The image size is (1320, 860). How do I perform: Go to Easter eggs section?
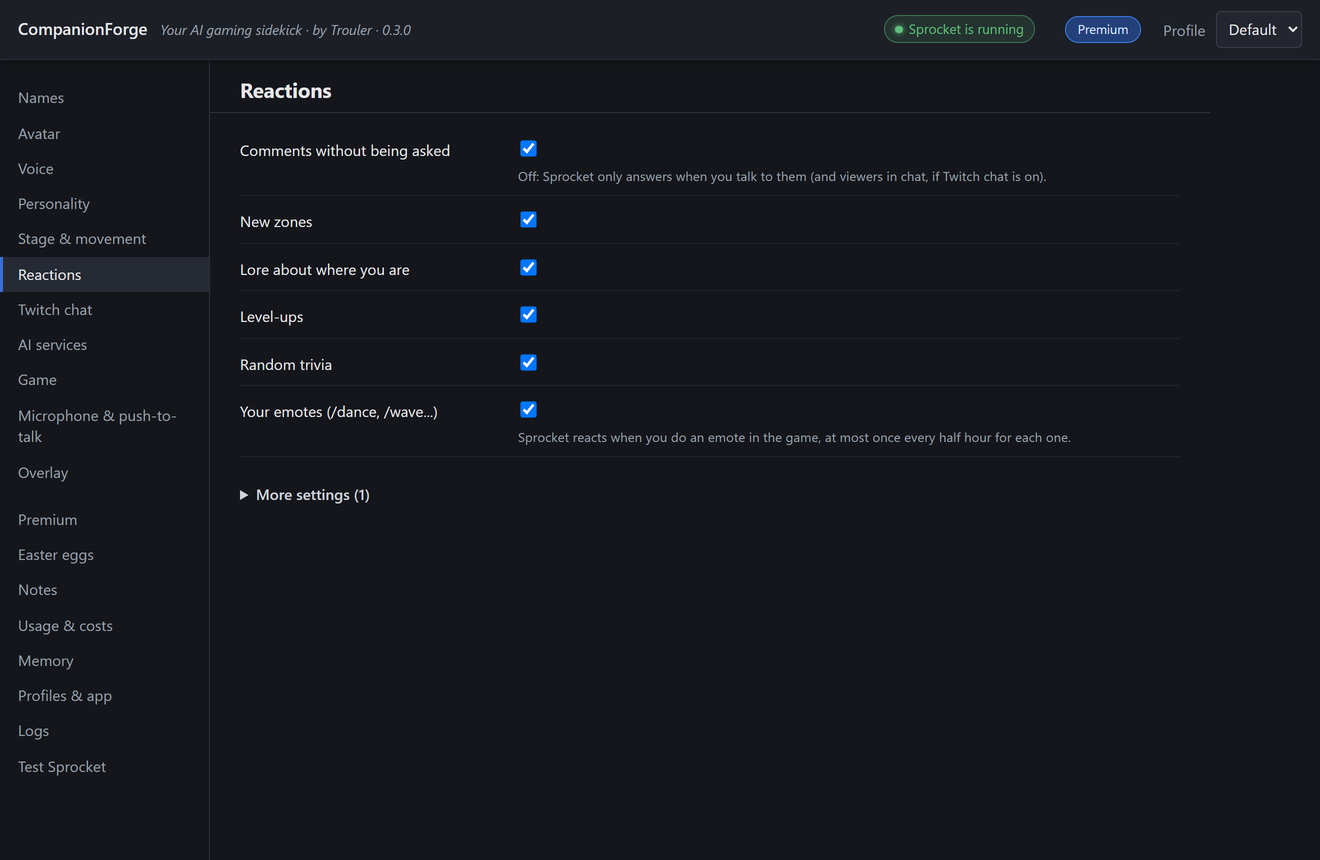point(104,555)
